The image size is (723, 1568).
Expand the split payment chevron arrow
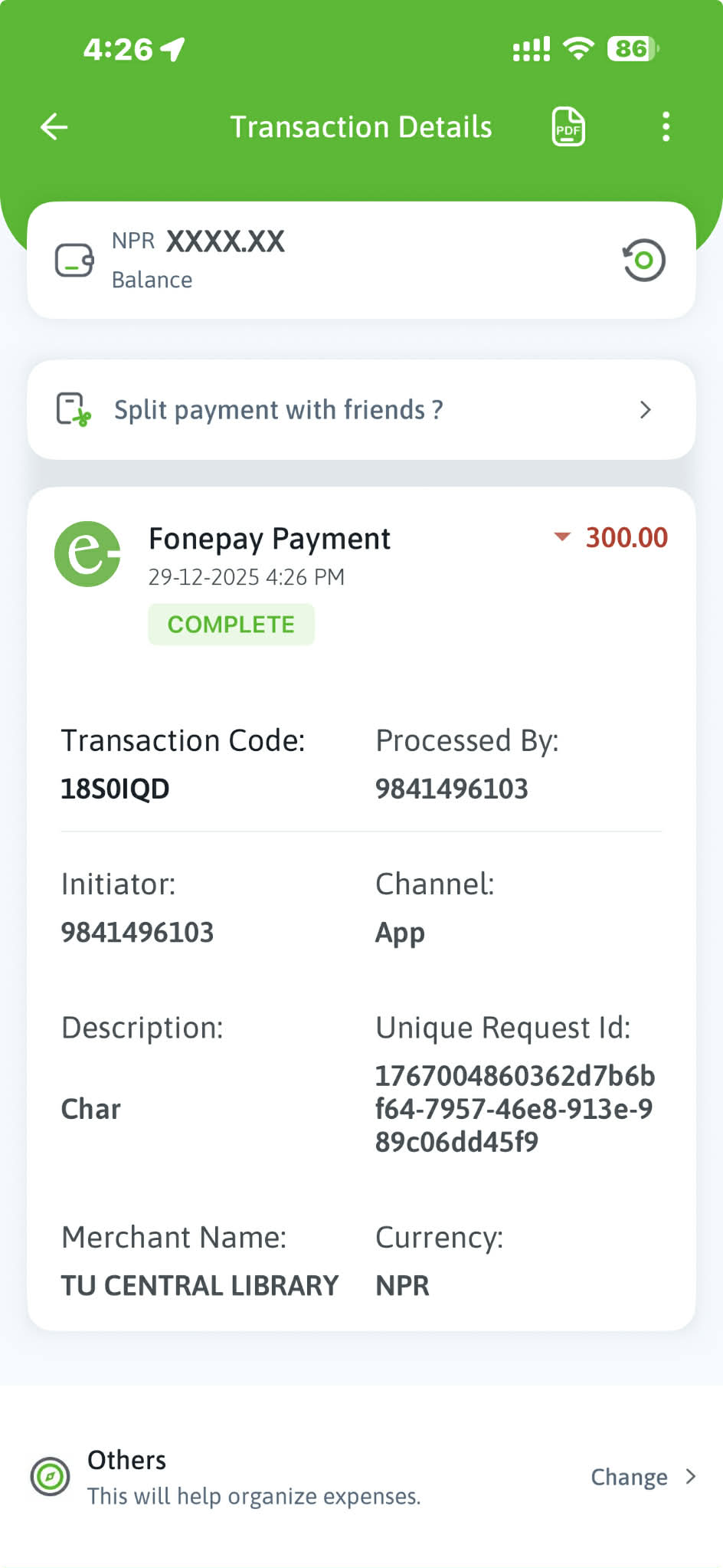point(646,410)
